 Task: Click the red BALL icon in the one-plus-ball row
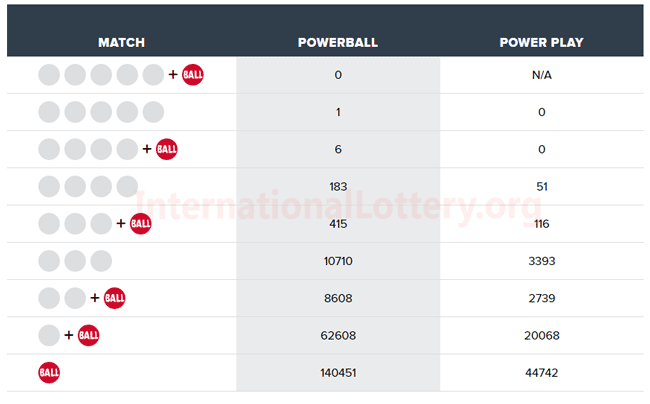pyautogui.click(x=88, y=335)
